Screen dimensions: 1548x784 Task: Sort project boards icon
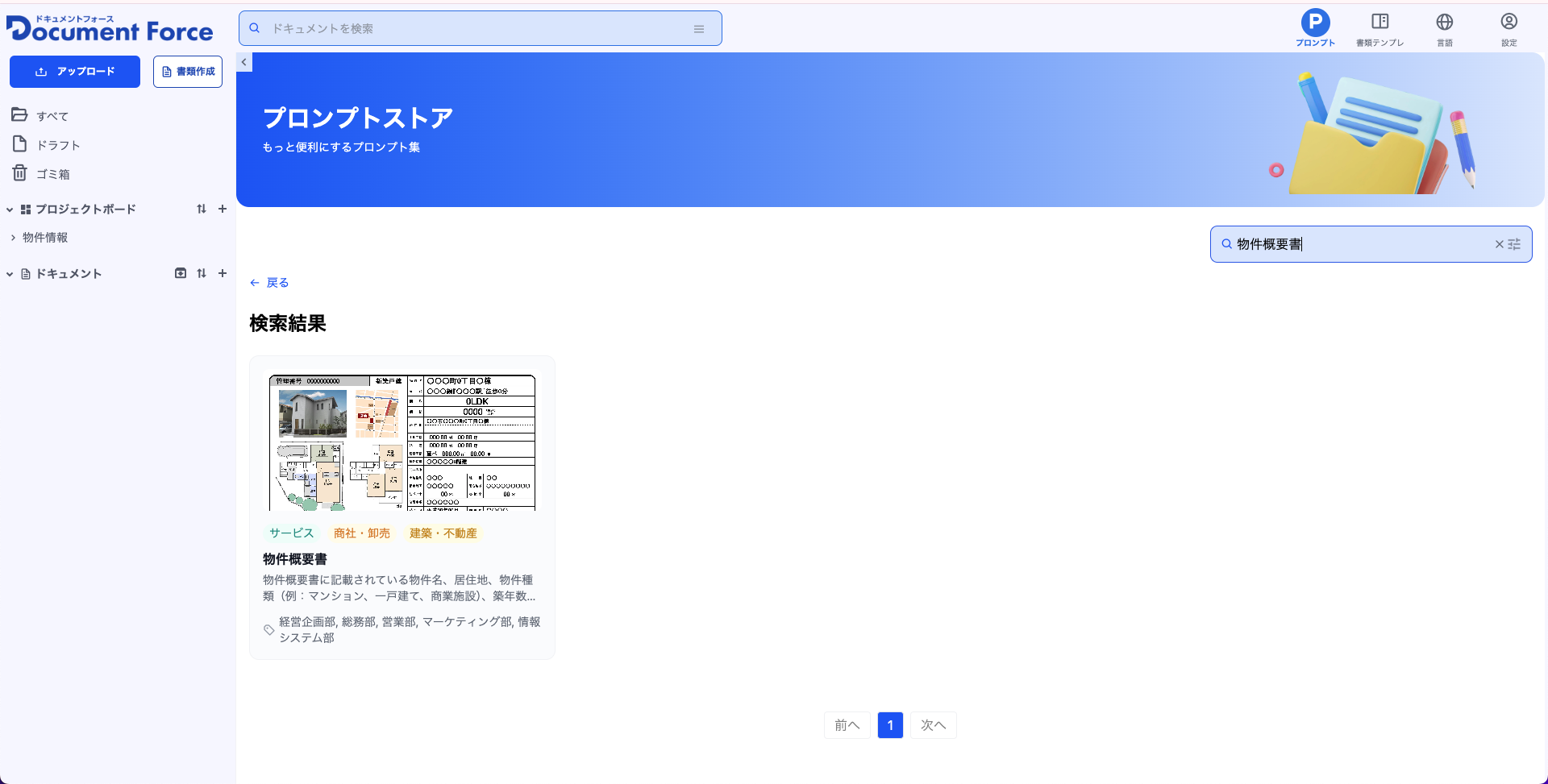pos(202,209)
